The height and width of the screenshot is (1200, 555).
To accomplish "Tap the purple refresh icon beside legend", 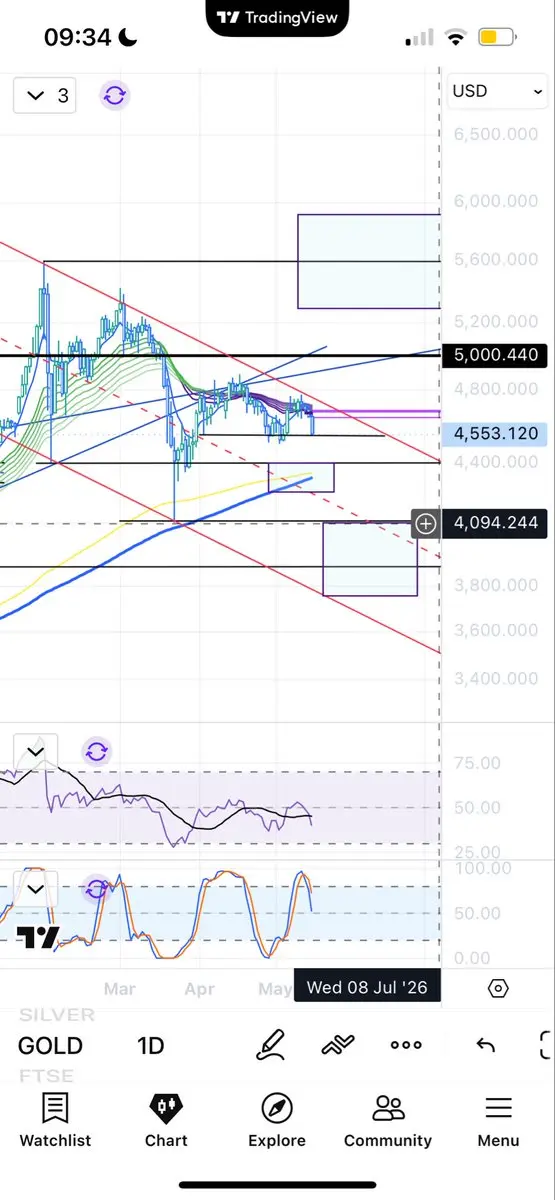I will click(x=114, y=95).
